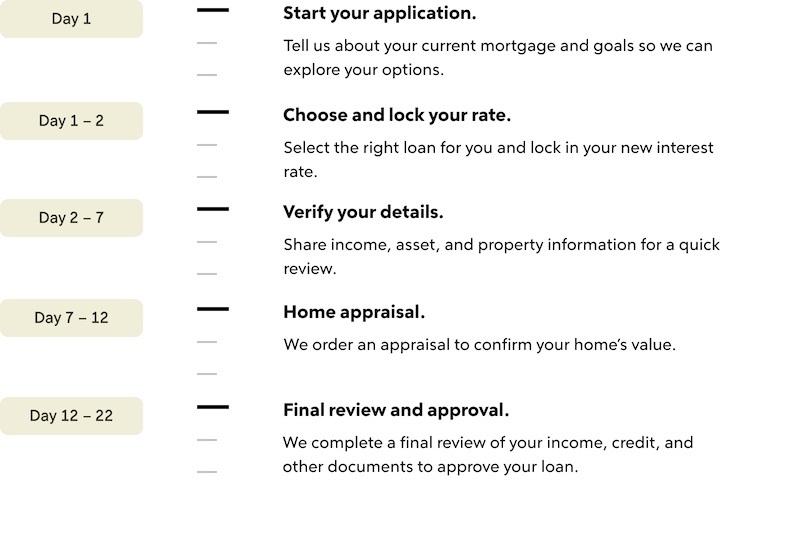Click the 'Verify your details.' heading

[x=363, y=213]
